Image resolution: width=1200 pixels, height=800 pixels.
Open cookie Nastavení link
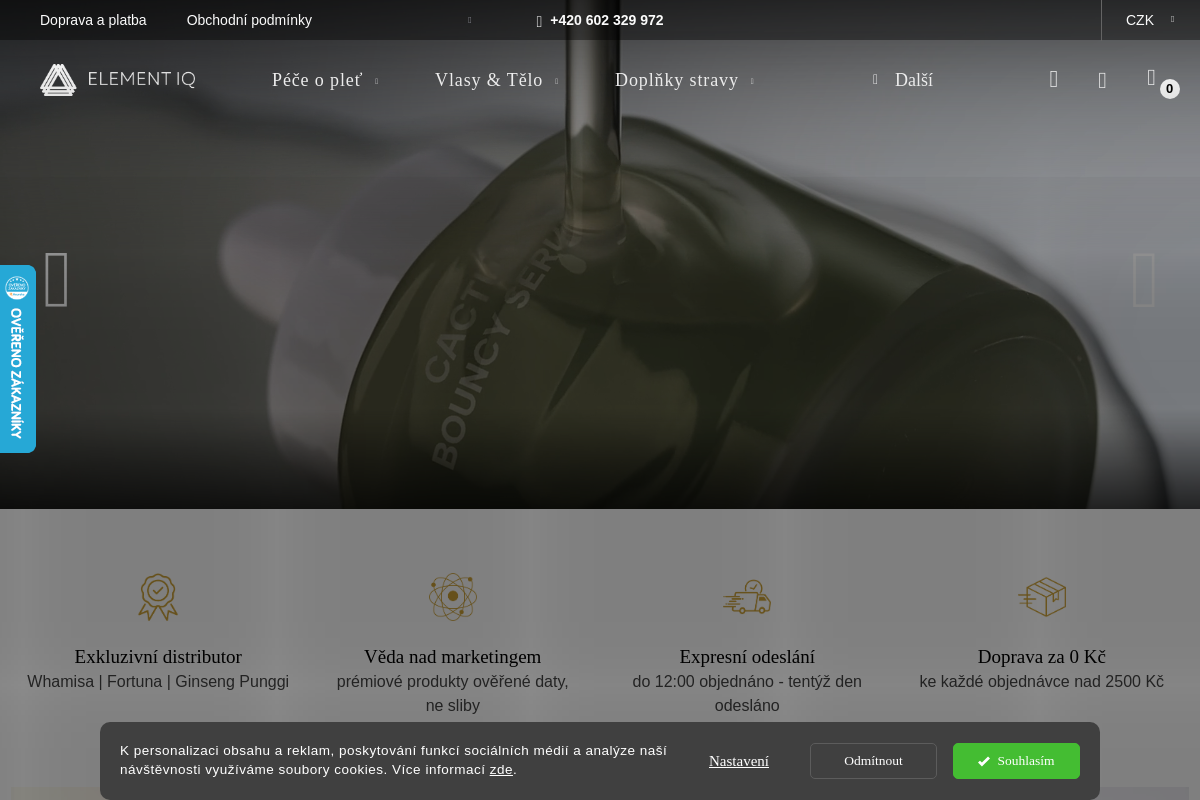click(739, 761)
